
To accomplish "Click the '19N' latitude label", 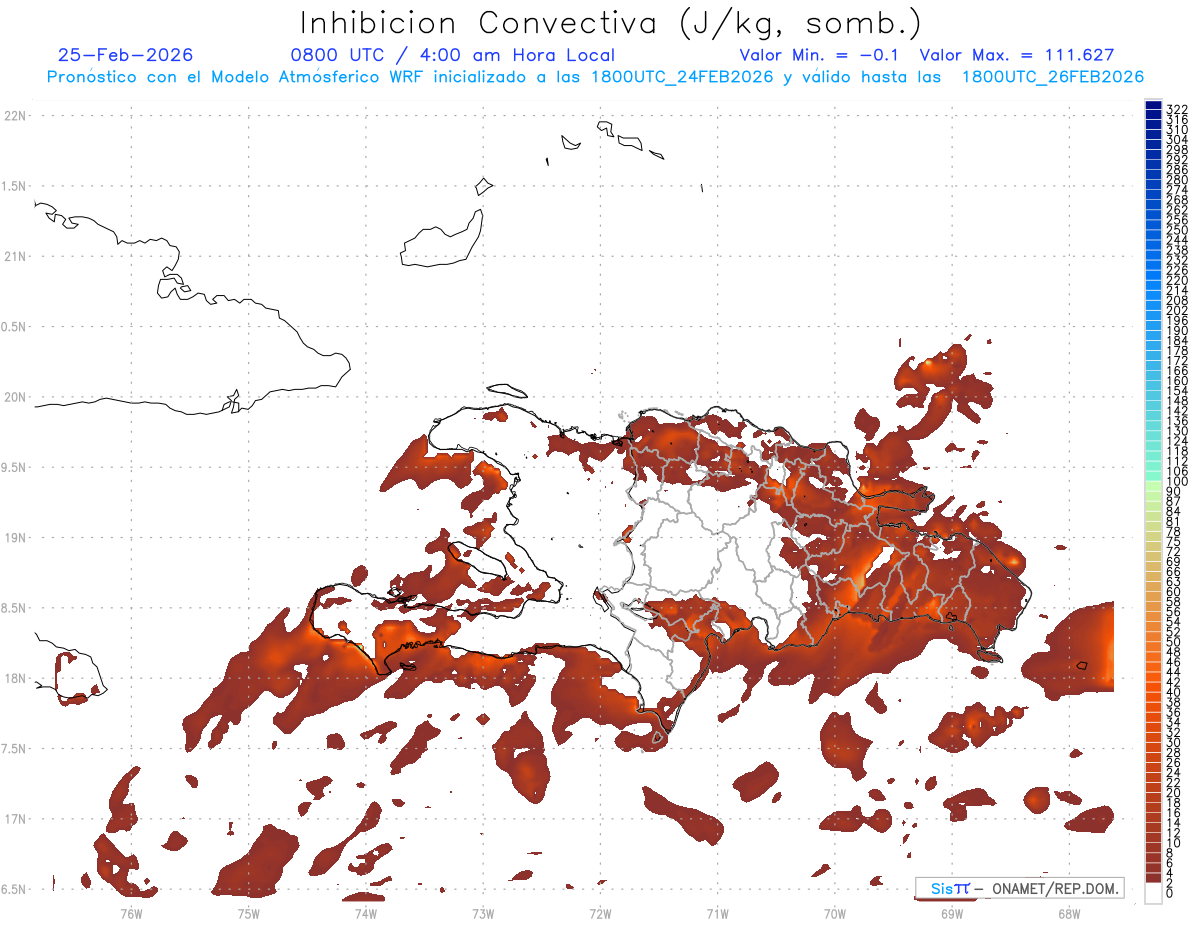I will pos(15,538).
